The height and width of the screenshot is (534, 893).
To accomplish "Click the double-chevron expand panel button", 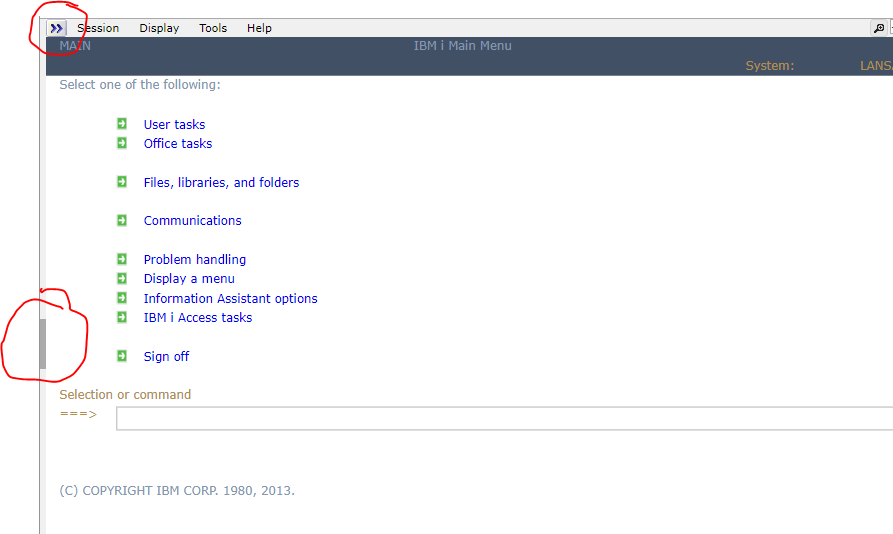I will (x=56, y=28).
